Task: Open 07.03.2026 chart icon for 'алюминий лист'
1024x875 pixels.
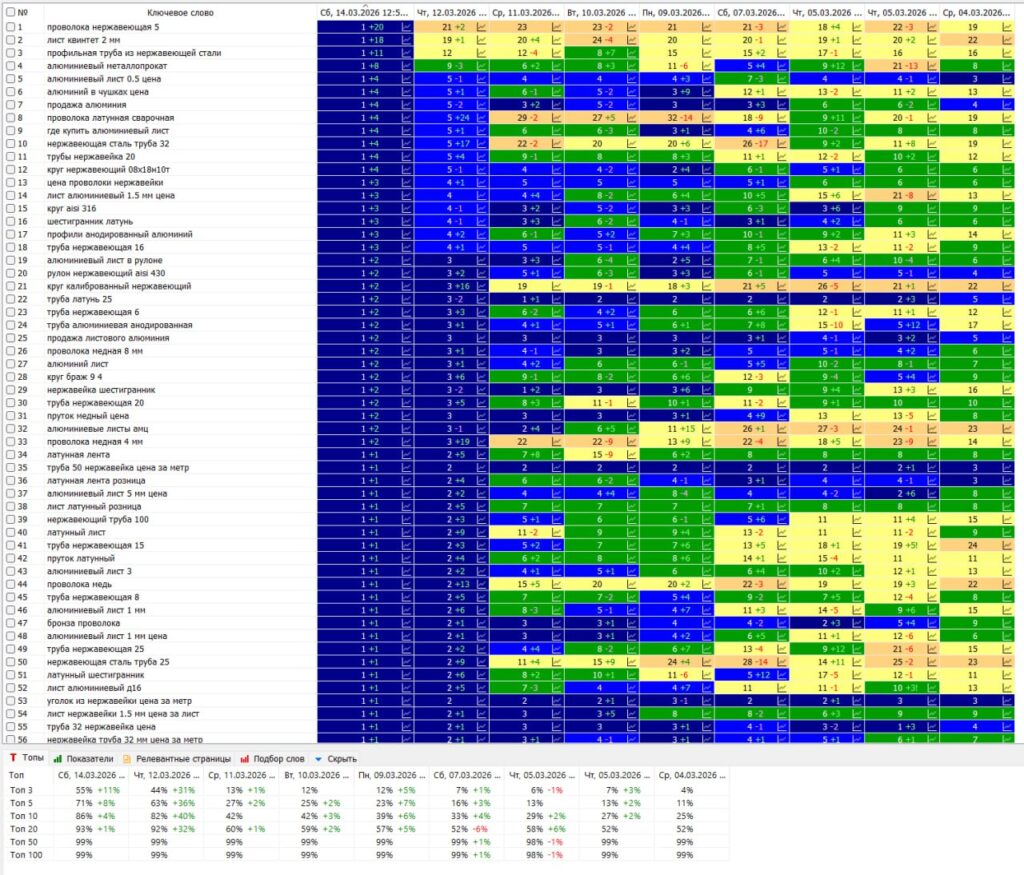Action: (x=782, y=364)
